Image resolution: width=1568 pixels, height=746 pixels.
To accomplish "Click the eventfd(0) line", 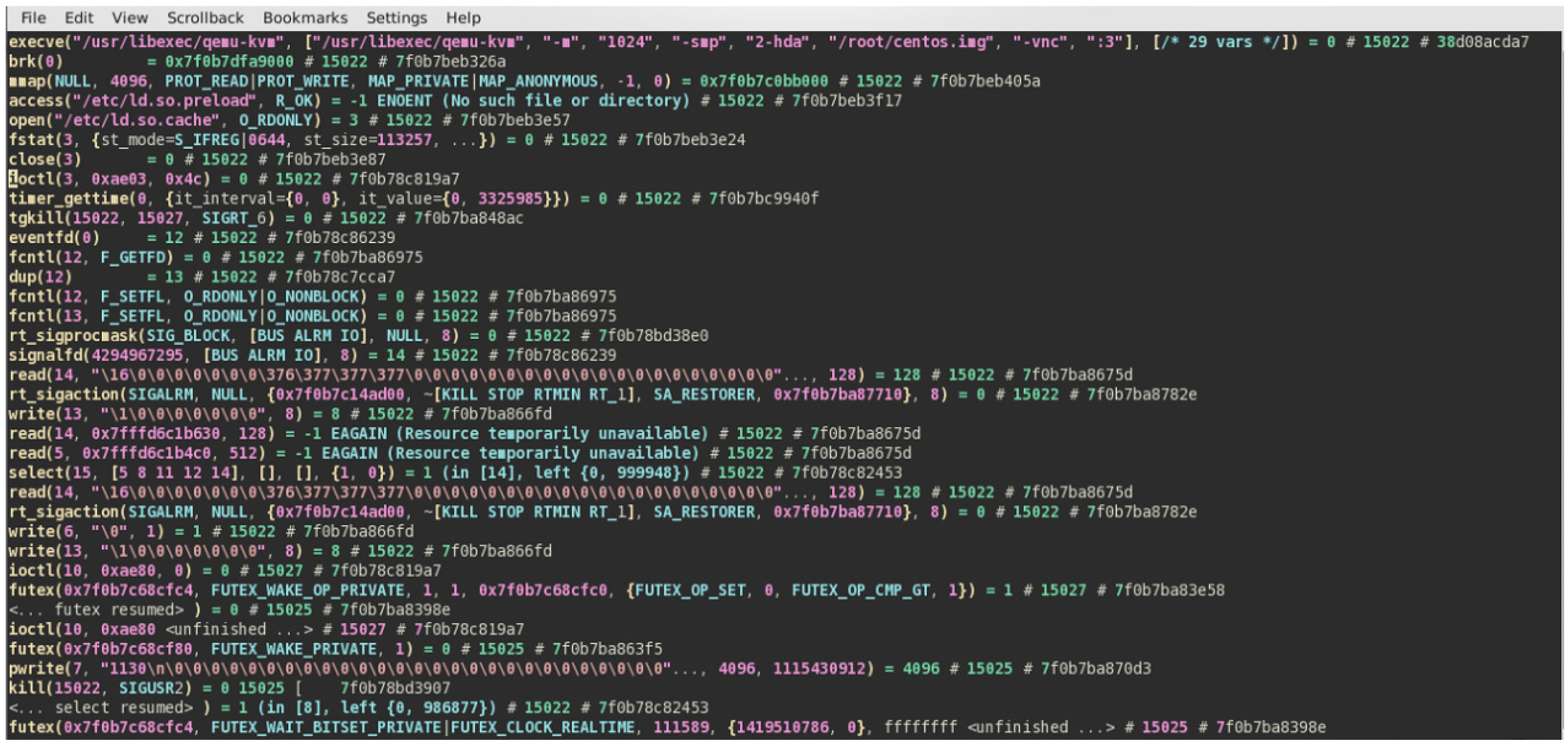I will click(201, 237).
